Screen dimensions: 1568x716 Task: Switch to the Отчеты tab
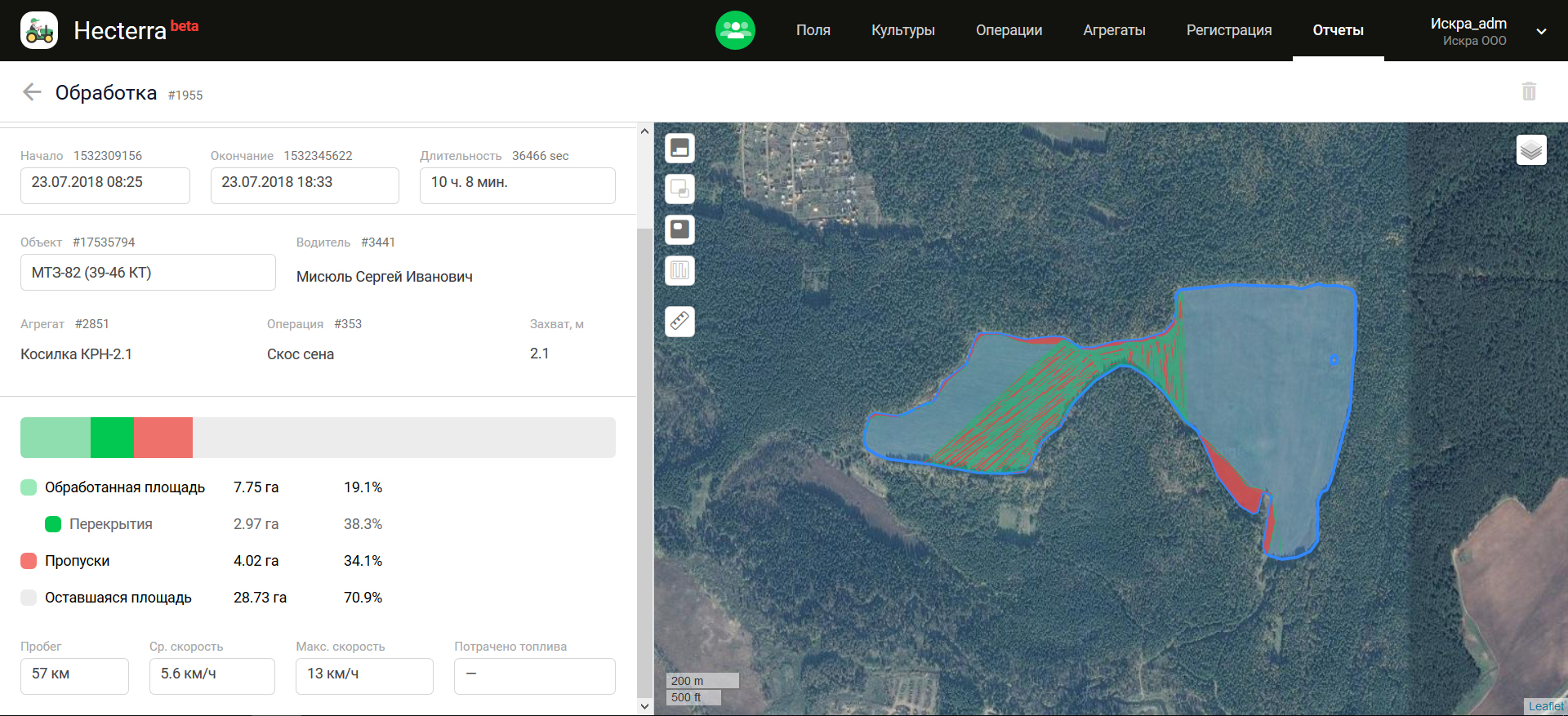[x=1338, y=30]
